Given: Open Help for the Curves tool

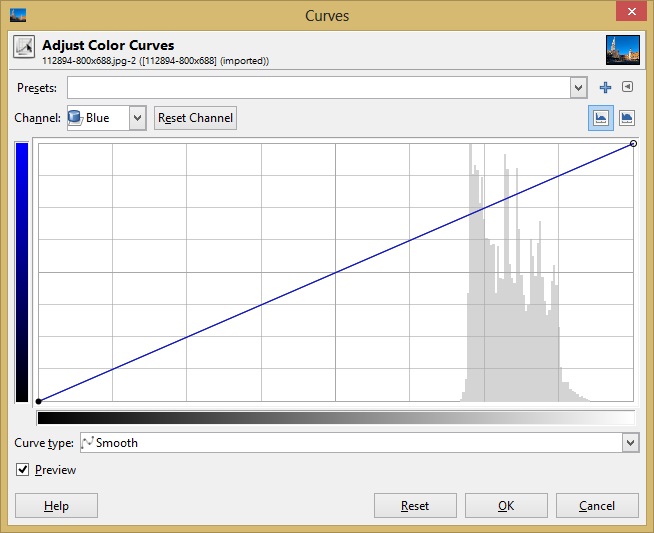Looking at the screenshot, I should point(56,506).
